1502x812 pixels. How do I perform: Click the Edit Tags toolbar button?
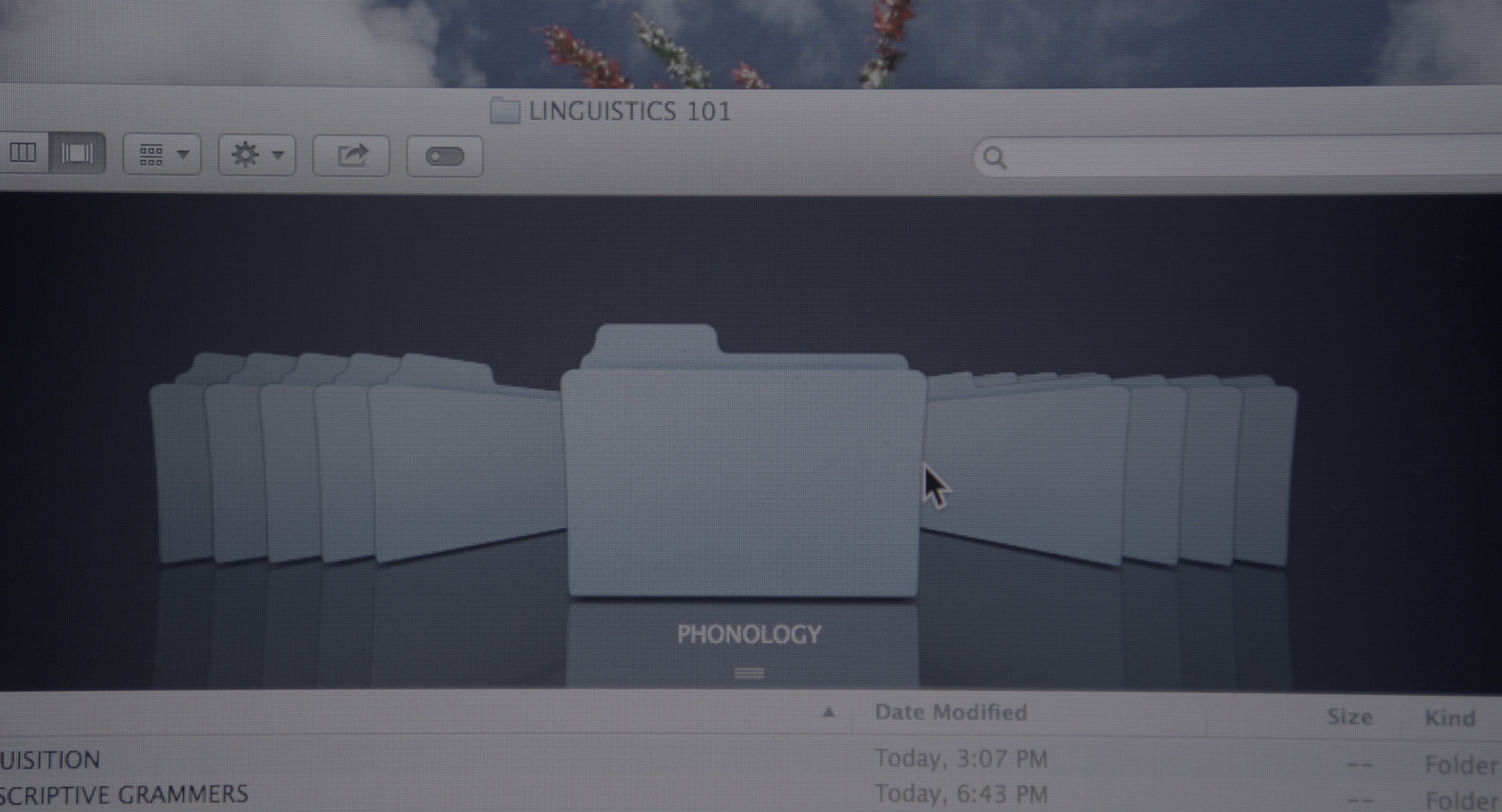click(445, 156)
